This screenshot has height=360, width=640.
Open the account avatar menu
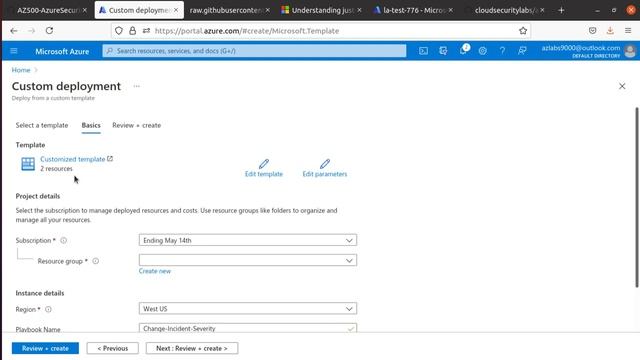pos(630,51)
